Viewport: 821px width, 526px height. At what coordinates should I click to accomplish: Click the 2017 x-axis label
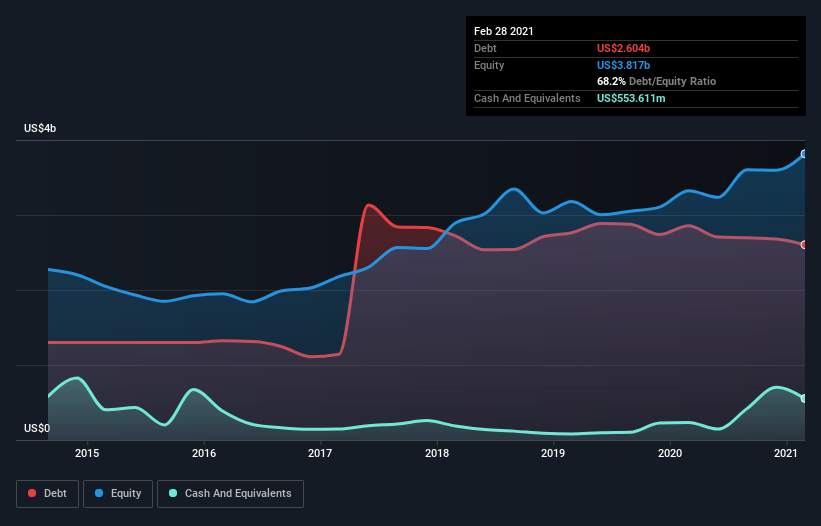point(320,453)
